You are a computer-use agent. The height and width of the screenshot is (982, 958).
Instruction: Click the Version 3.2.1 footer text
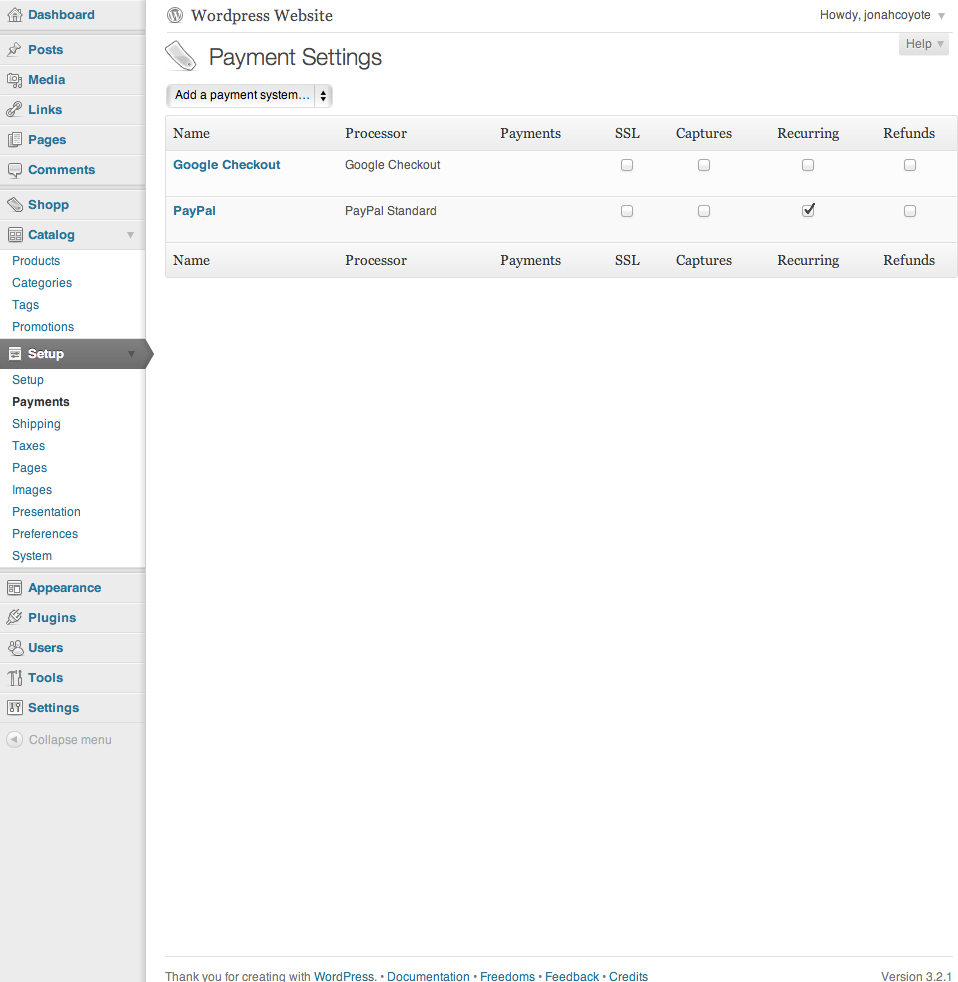(x=916, y=976)
